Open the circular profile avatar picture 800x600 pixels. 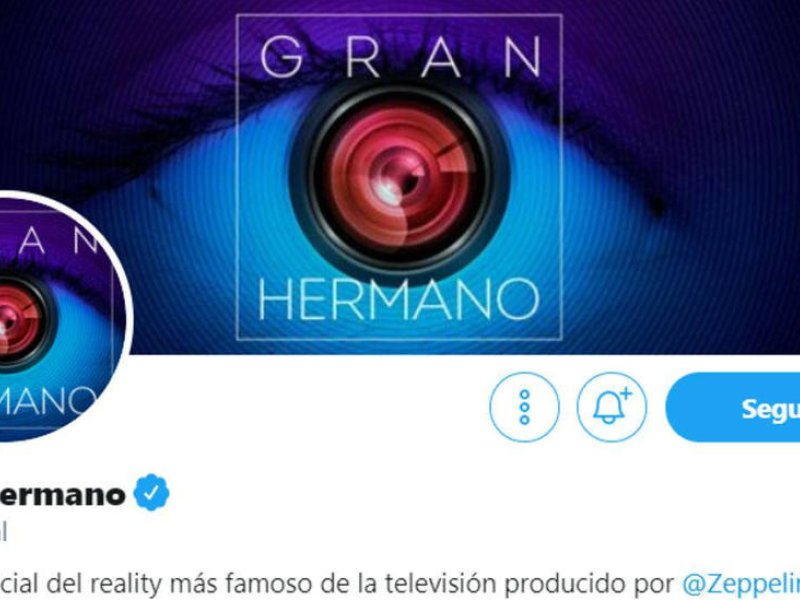[57, 316]
